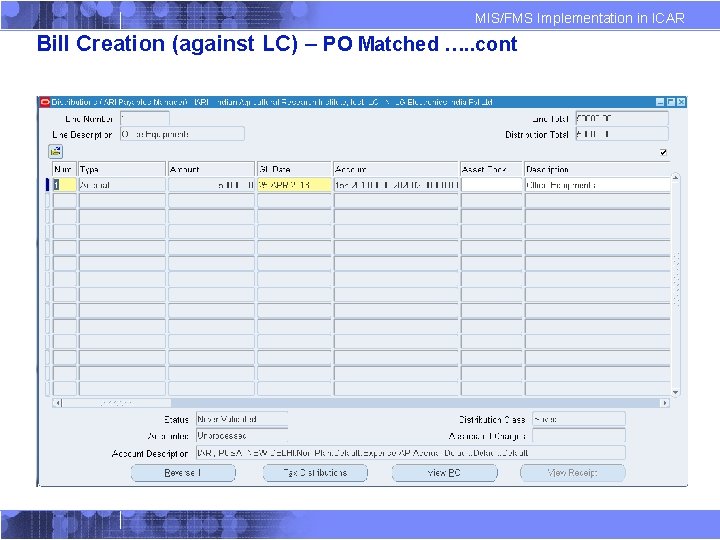Click the vertical scrollbar down arrow
Viewport: 720px width, 540px height.
(675, 392)
